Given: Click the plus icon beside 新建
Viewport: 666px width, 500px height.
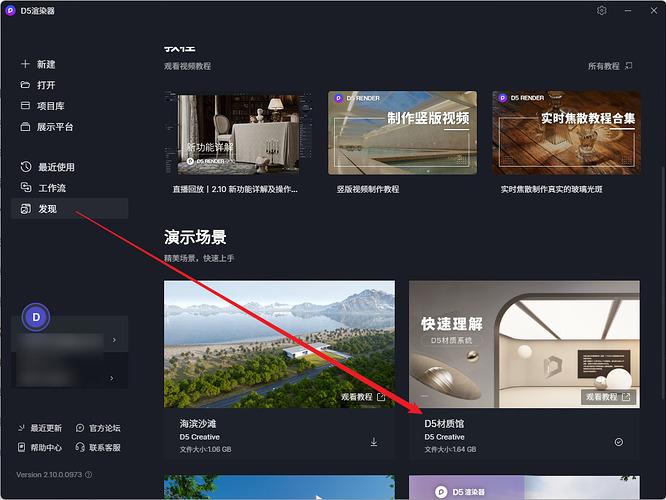Looking at the screenshot, I should pos(25,64).
